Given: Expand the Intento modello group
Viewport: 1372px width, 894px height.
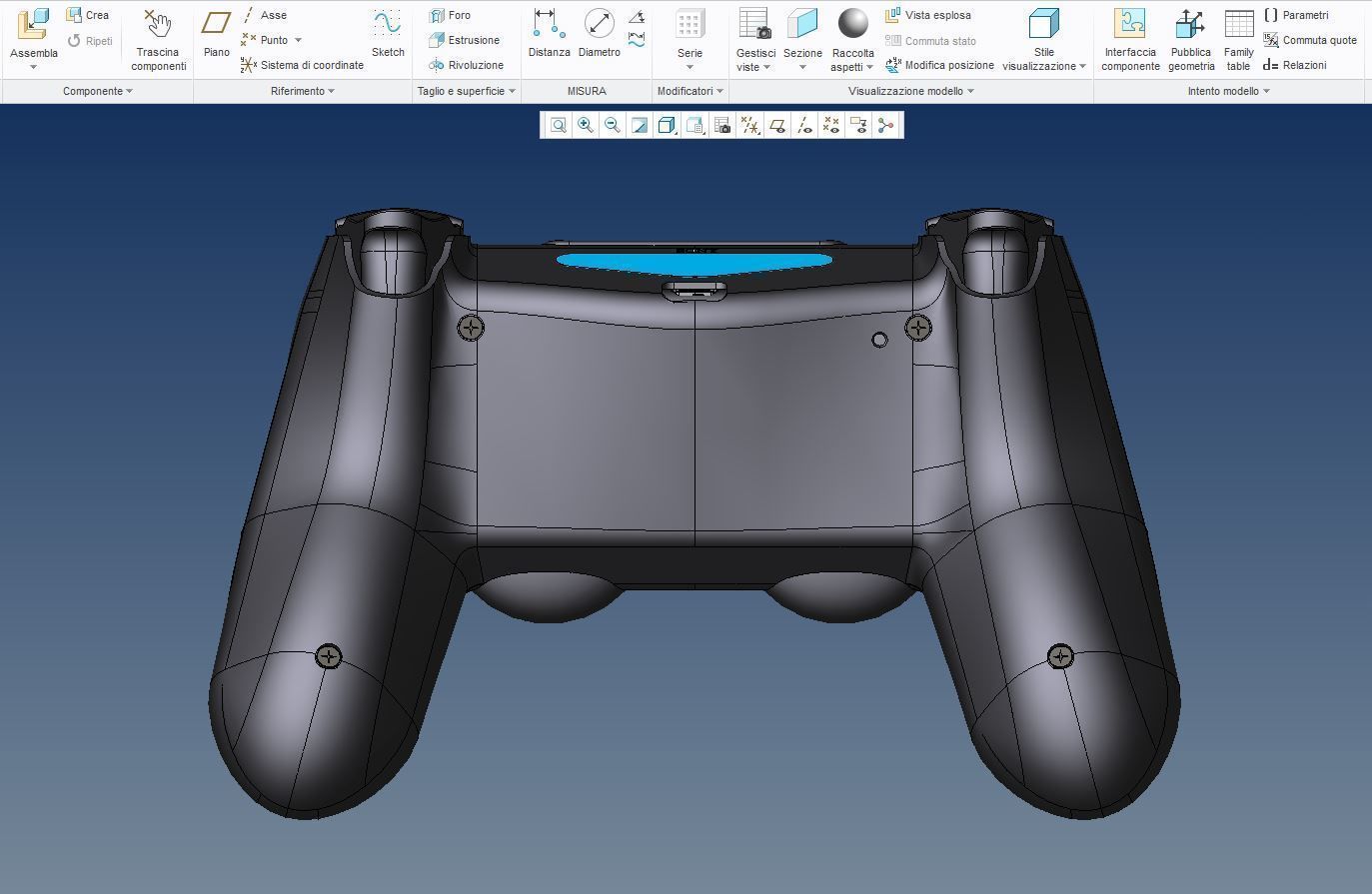Looking at the screenshot, I should [x=1228, y=91].
